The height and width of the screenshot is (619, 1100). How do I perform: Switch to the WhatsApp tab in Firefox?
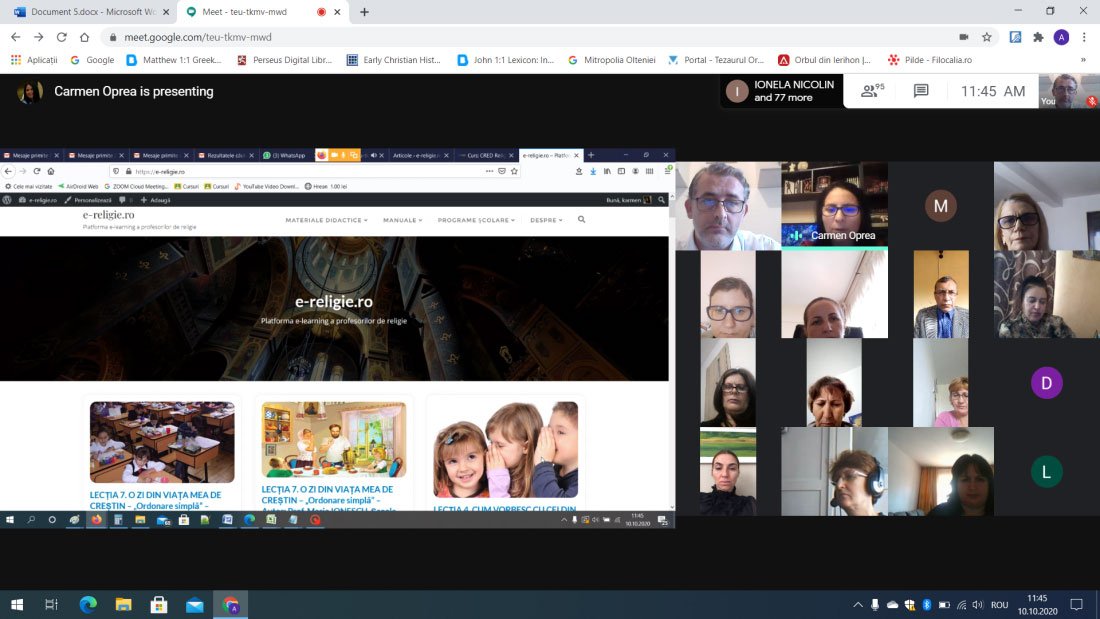[x=287, y=155]
